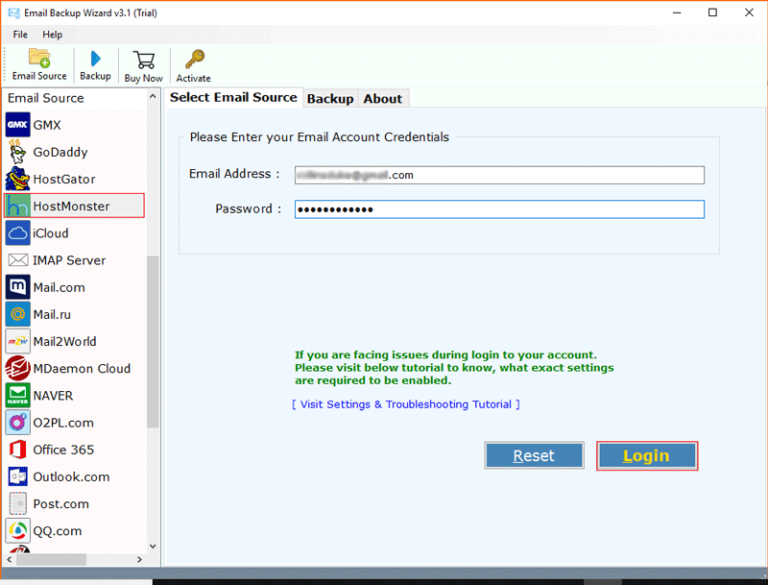Focus the Password input field

coord(500,209)
